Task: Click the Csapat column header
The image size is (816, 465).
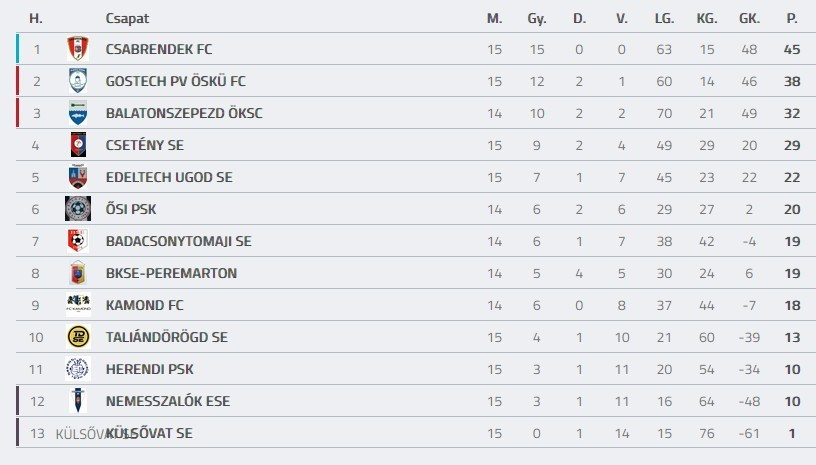Action: point(127,18)
